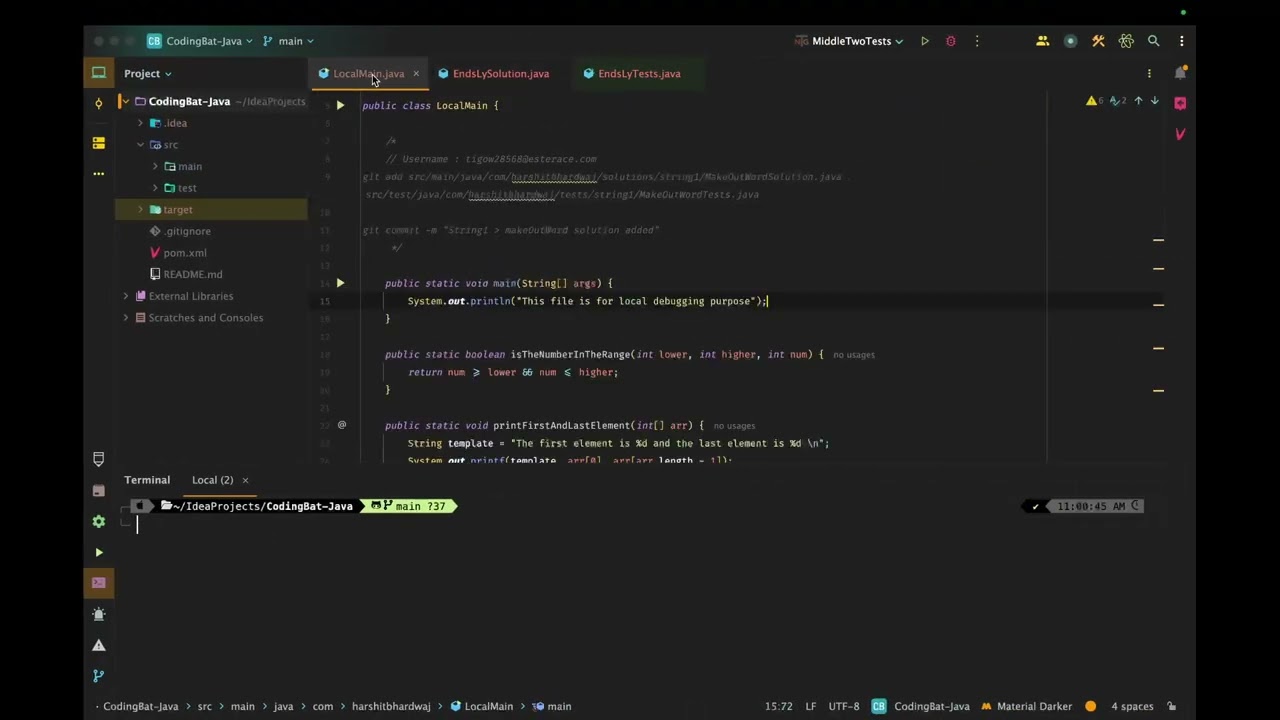Expand the target folder

pyautogui.click(x=140, y=209)
